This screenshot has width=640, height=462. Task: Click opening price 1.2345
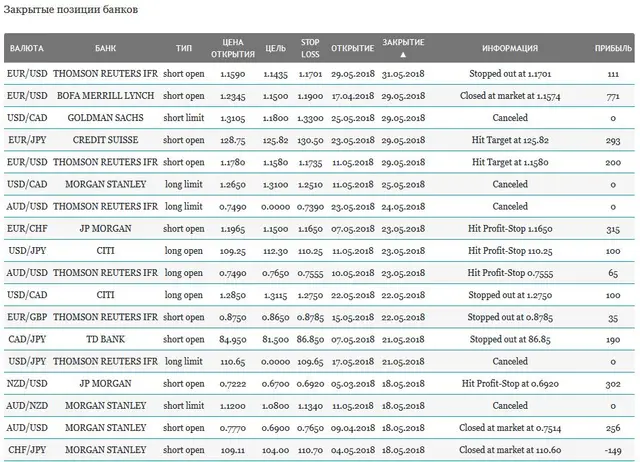[x=233, y=96]
